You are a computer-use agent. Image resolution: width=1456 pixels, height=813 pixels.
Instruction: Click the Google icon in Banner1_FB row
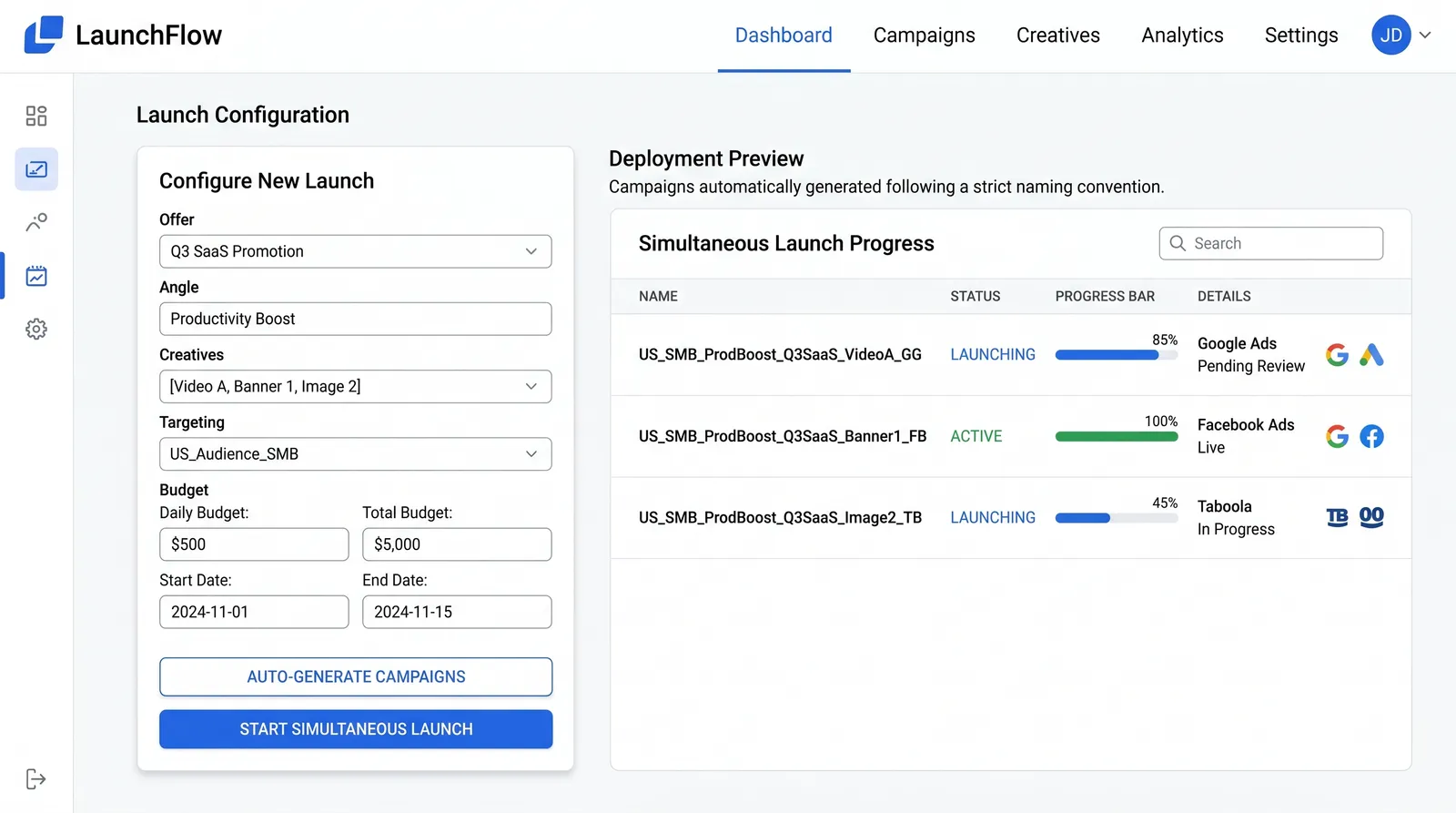coord(1337,436)
